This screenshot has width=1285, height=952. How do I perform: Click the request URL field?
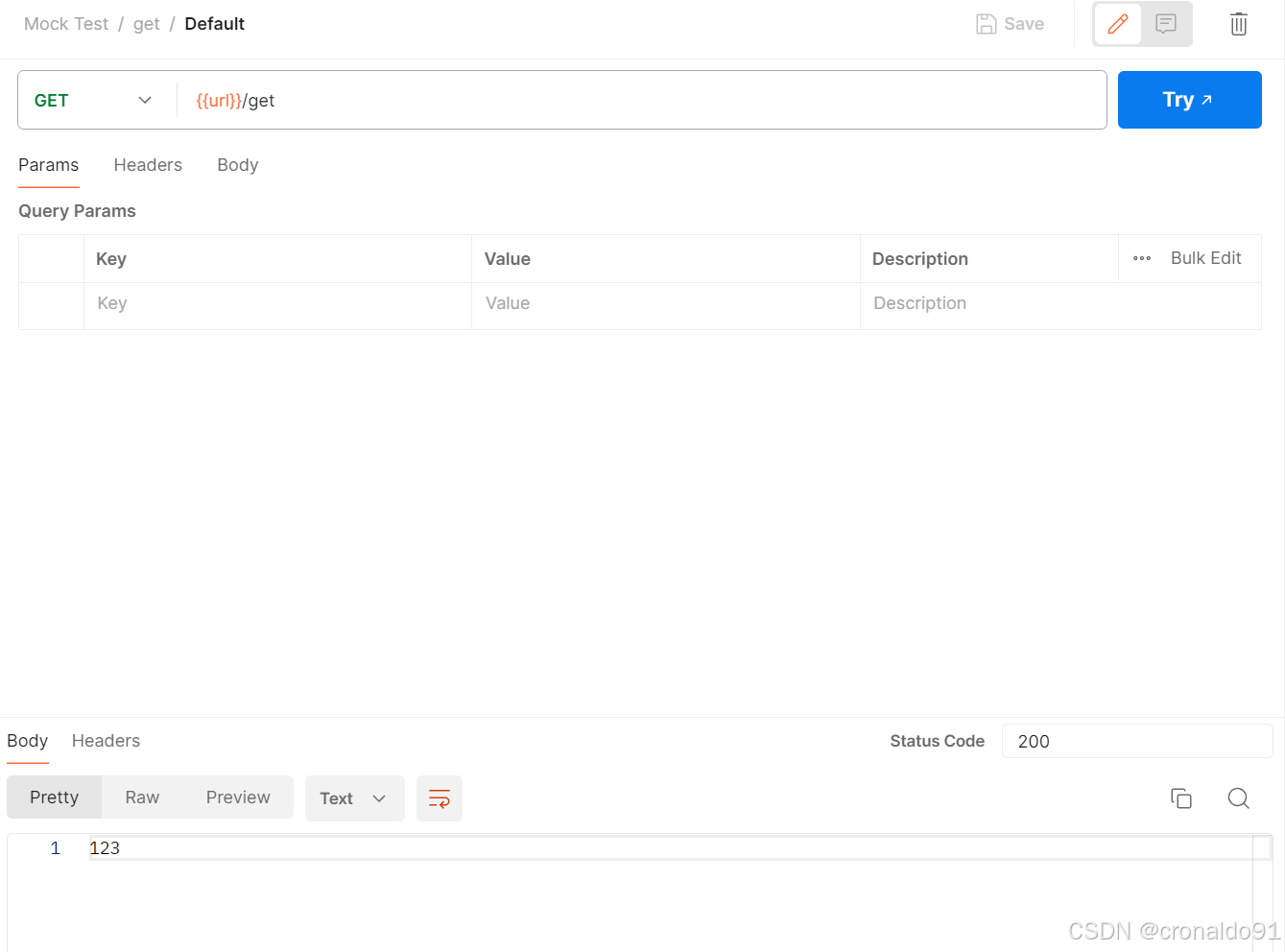pos(642,101)
